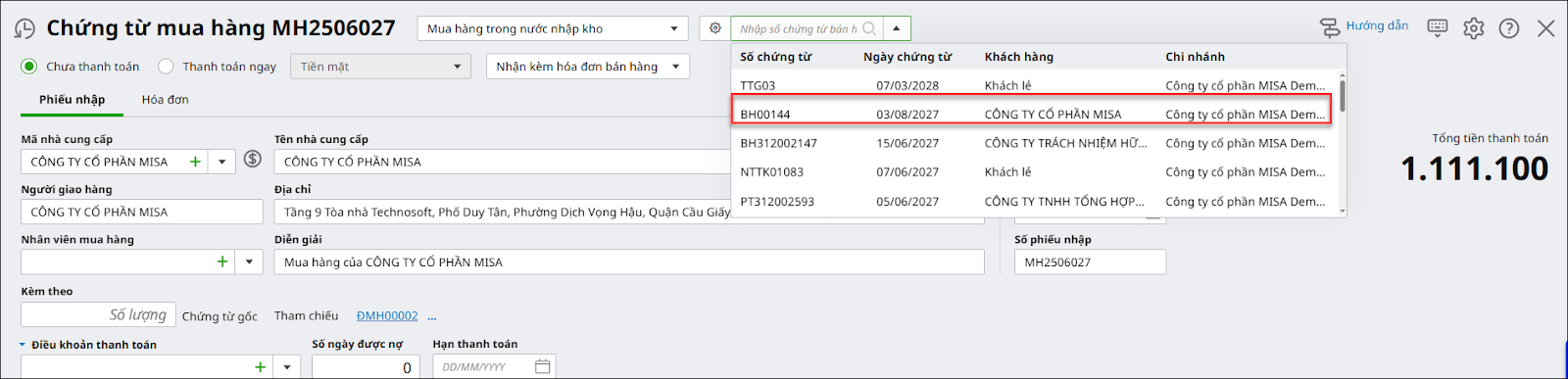Add a new purchasing employee with the plus
The height and width of the screenshot is (379, 1568).
coord(222,261)
